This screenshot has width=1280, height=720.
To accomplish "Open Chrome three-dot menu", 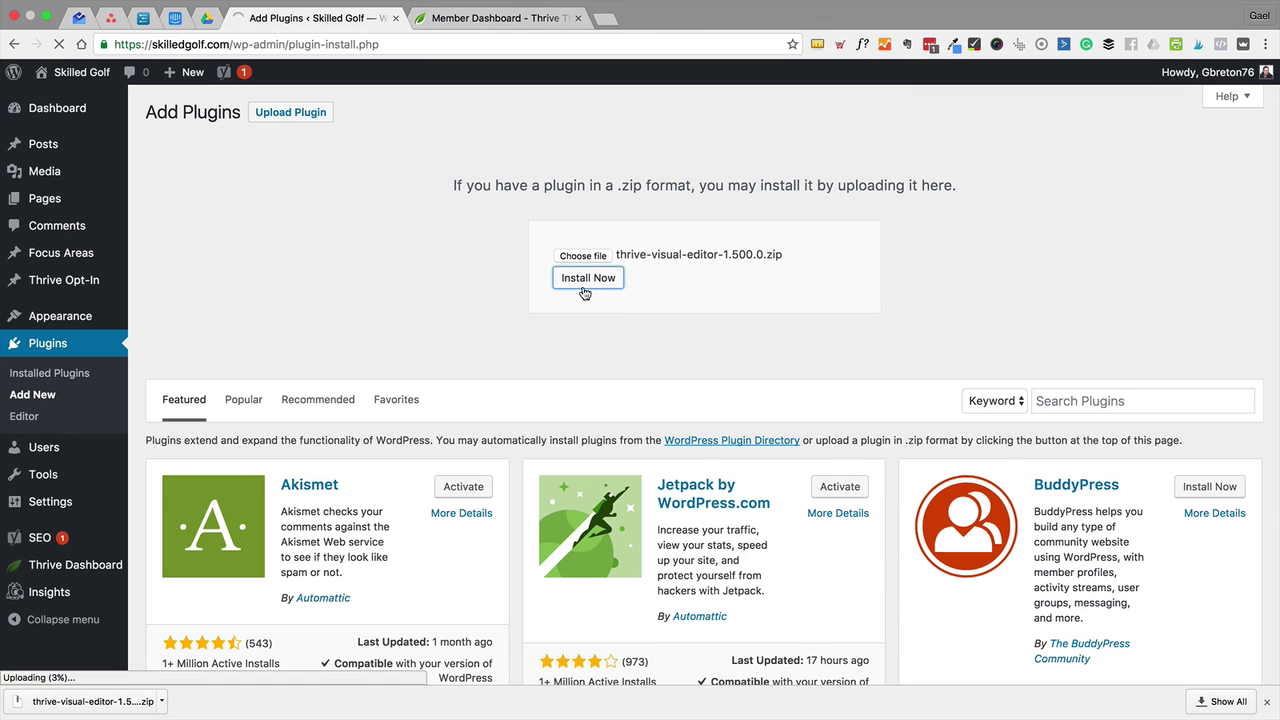I will coord(1266,44).
